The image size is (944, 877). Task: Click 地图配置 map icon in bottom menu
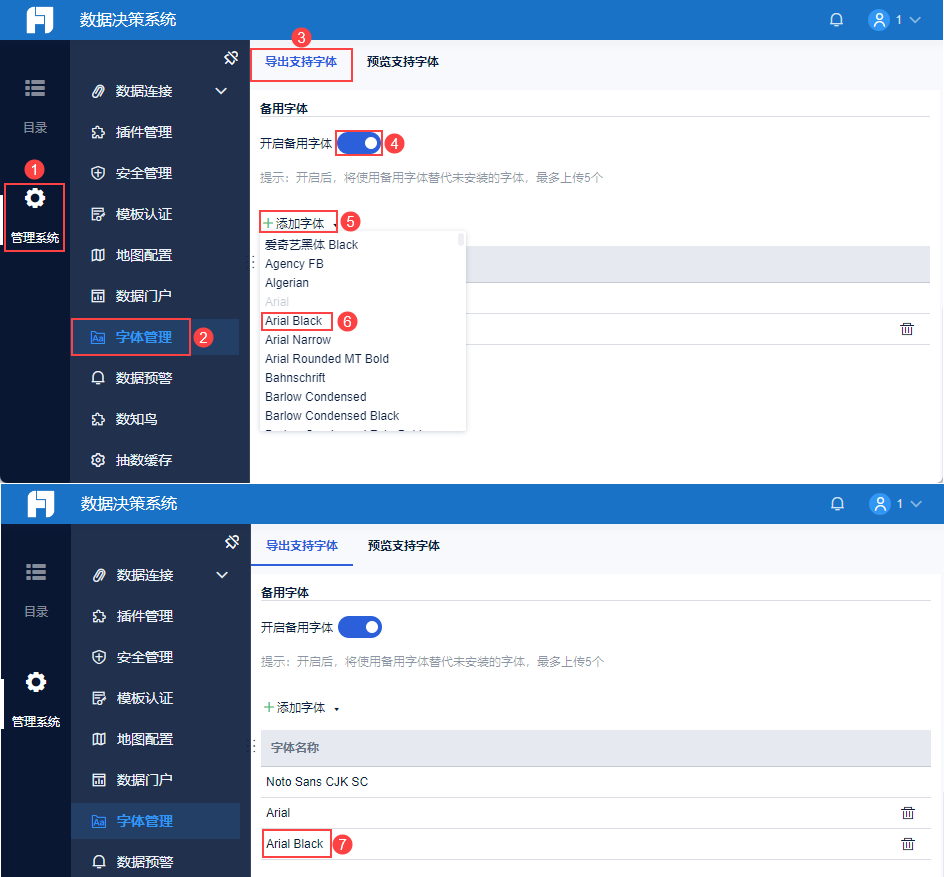(x=99, y=739)
